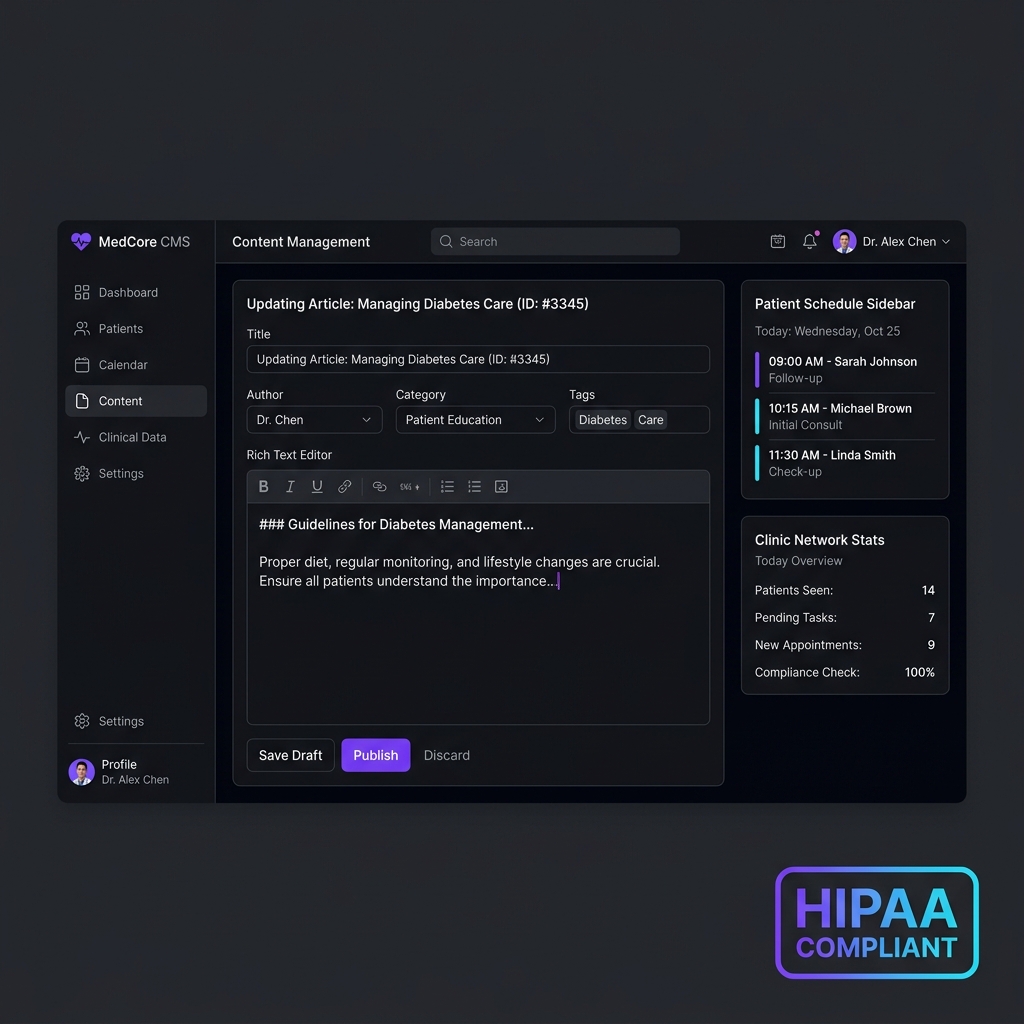Click the Pending Tasks row
1024x1024 pixels.
point(845,618)
